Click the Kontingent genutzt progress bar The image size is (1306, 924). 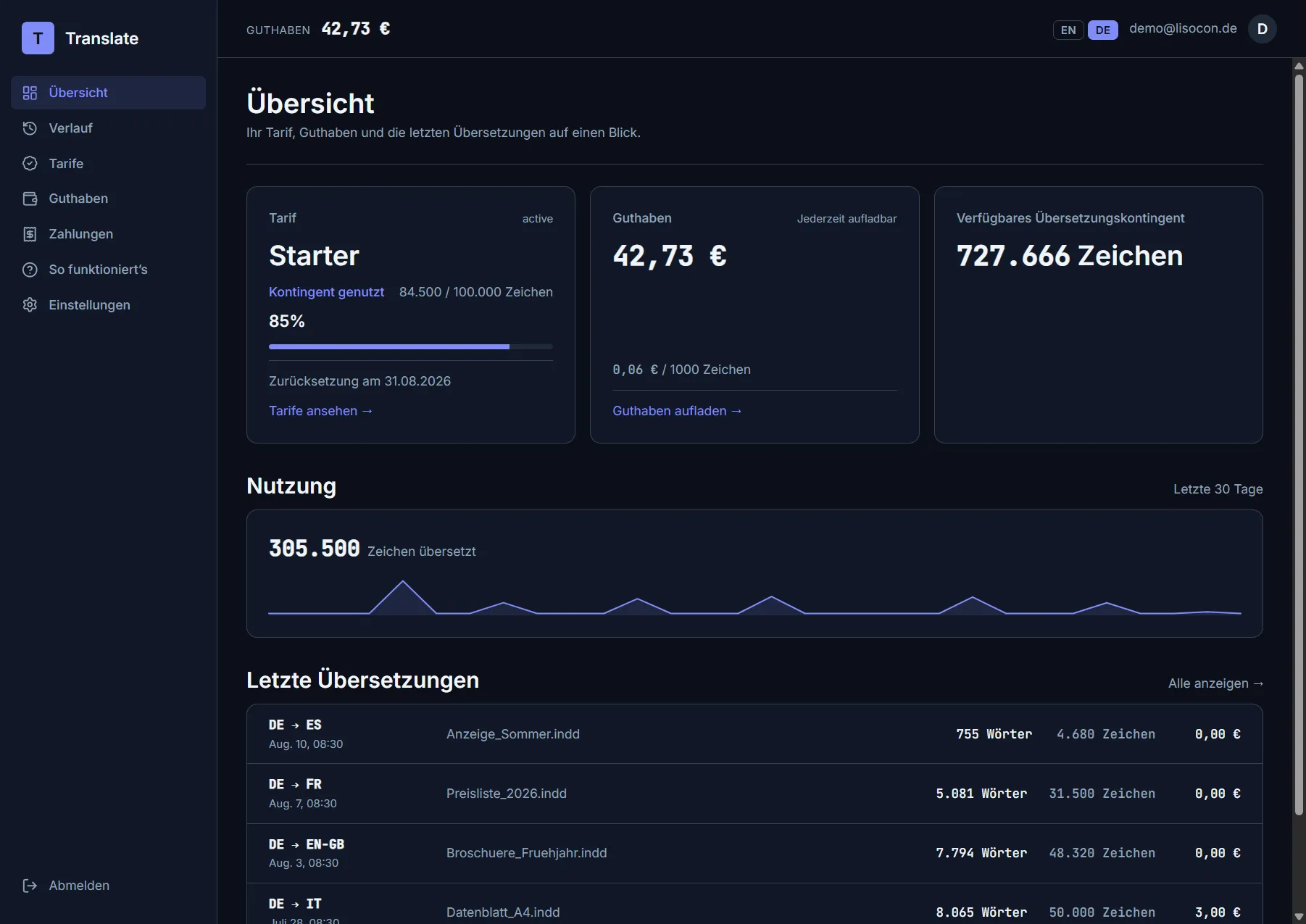[x=411, y=347]
